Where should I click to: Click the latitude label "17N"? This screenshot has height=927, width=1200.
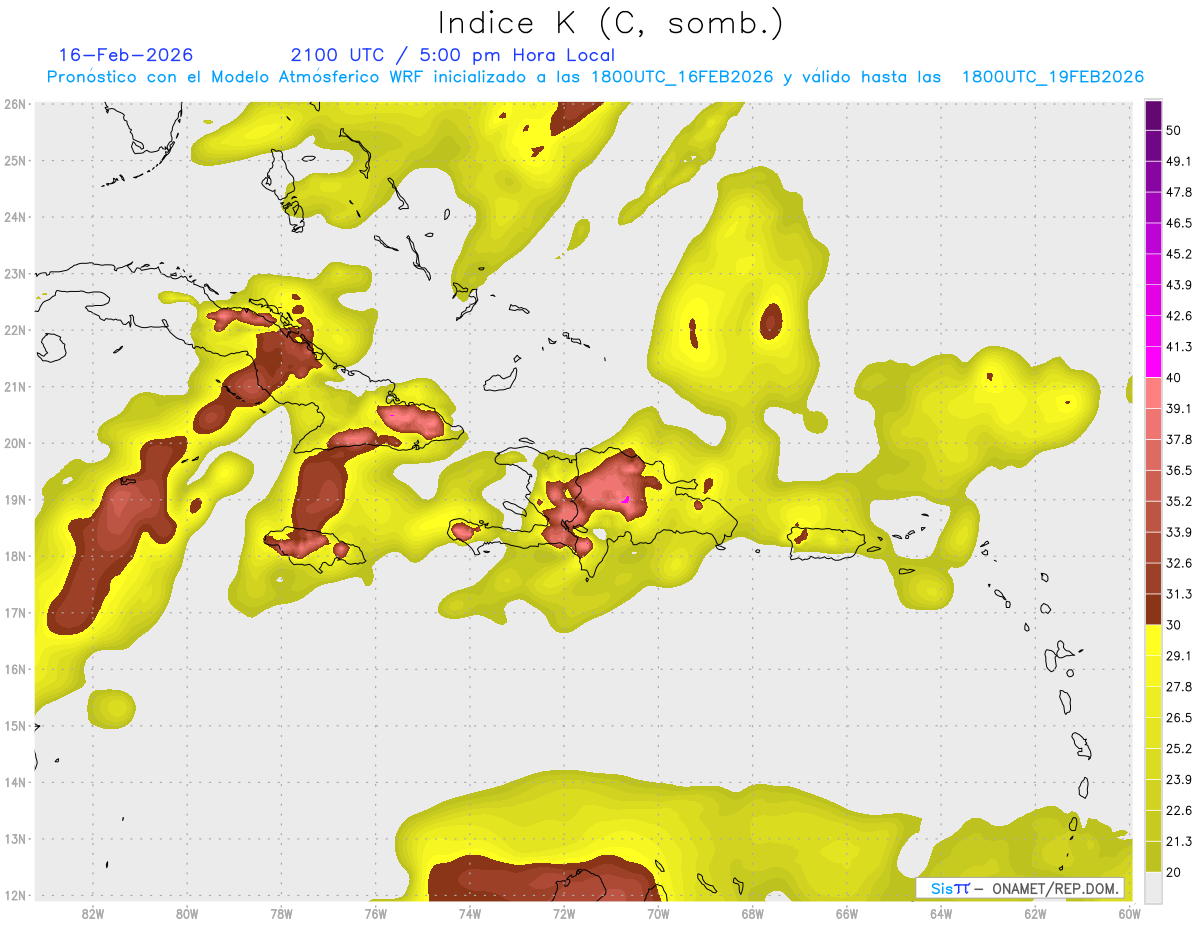tap(15, 612)
